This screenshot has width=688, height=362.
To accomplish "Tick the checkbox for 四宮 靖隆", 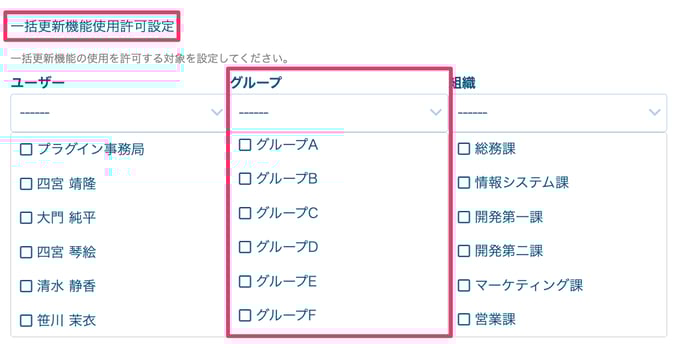I will pos(26,183).
